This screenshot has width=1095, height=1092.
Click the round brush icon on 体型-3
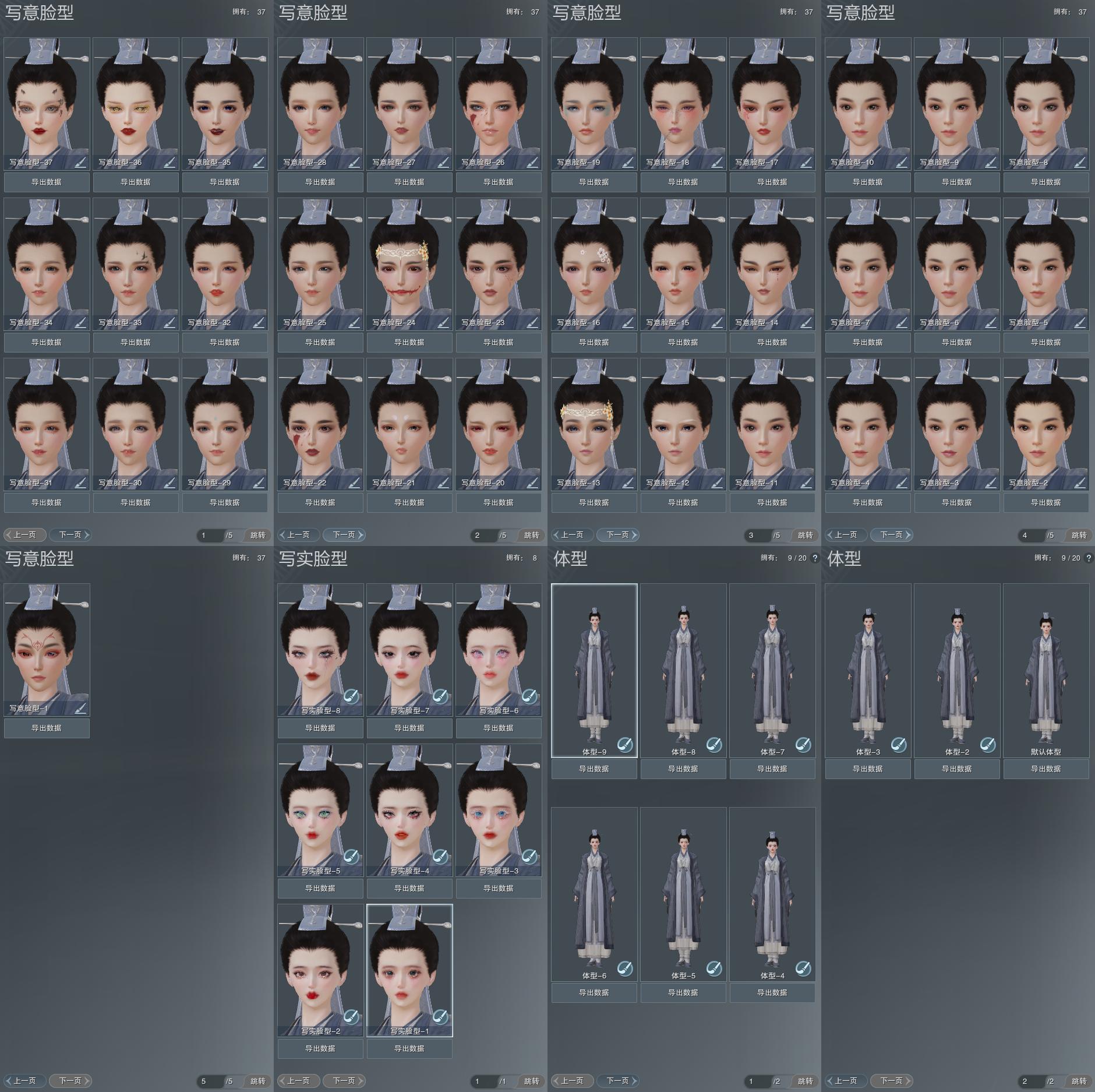pos(899,744)
